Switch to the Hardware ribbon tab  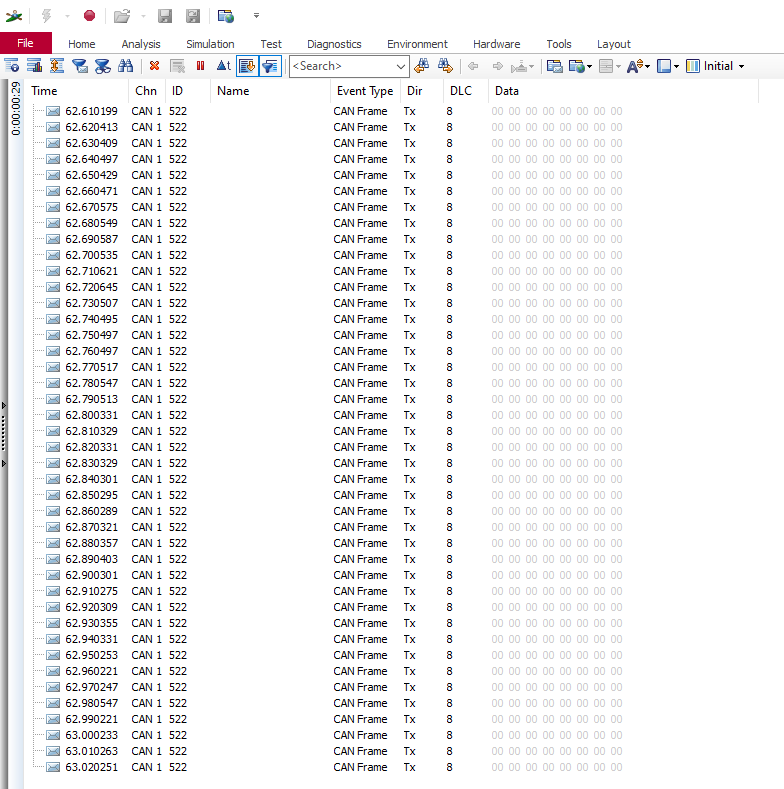[x=497, y=44]
